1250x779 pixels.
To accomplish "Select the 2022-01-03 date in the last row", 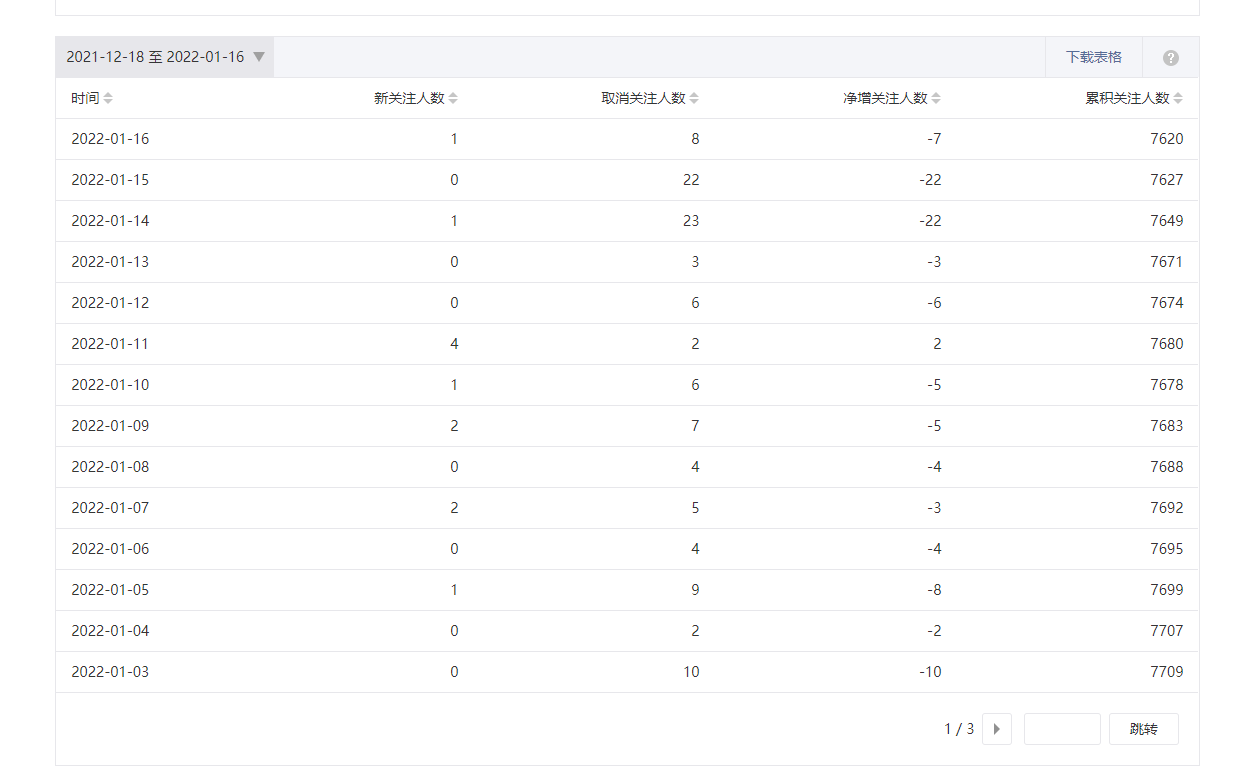I will (110, 672).
